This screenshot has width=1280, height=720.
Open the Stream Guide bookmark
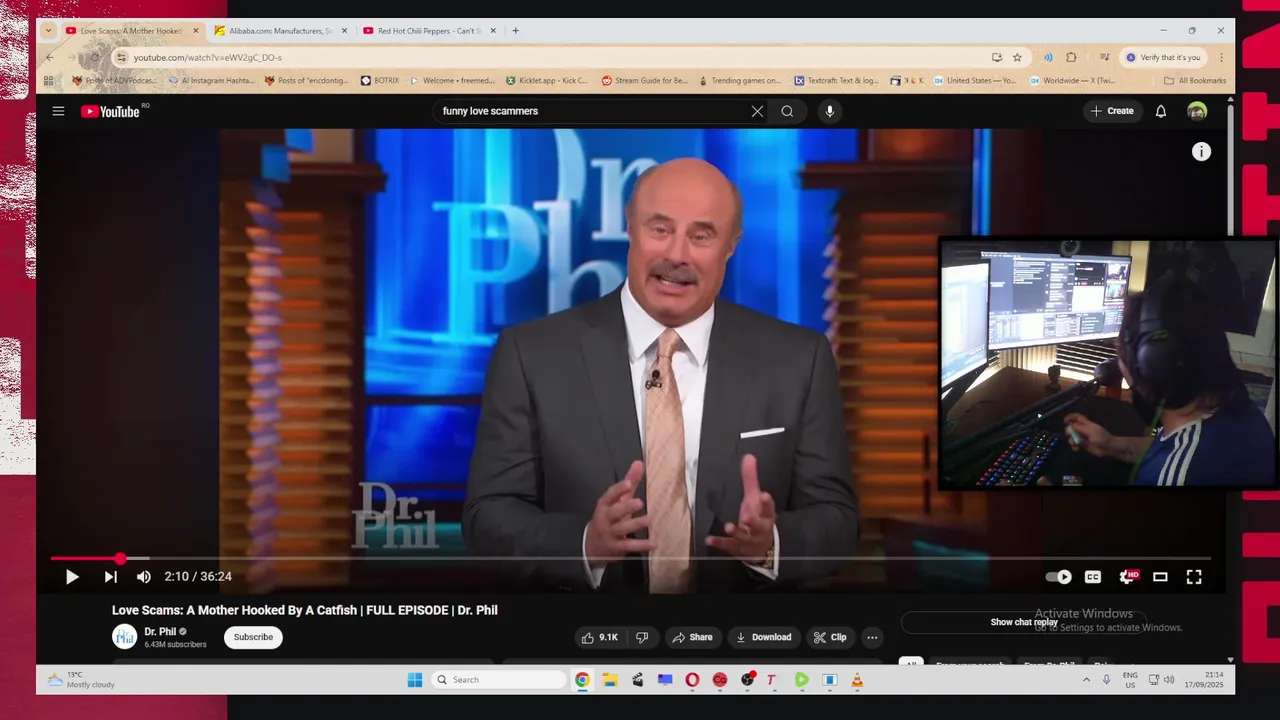(x=645, y=81)
